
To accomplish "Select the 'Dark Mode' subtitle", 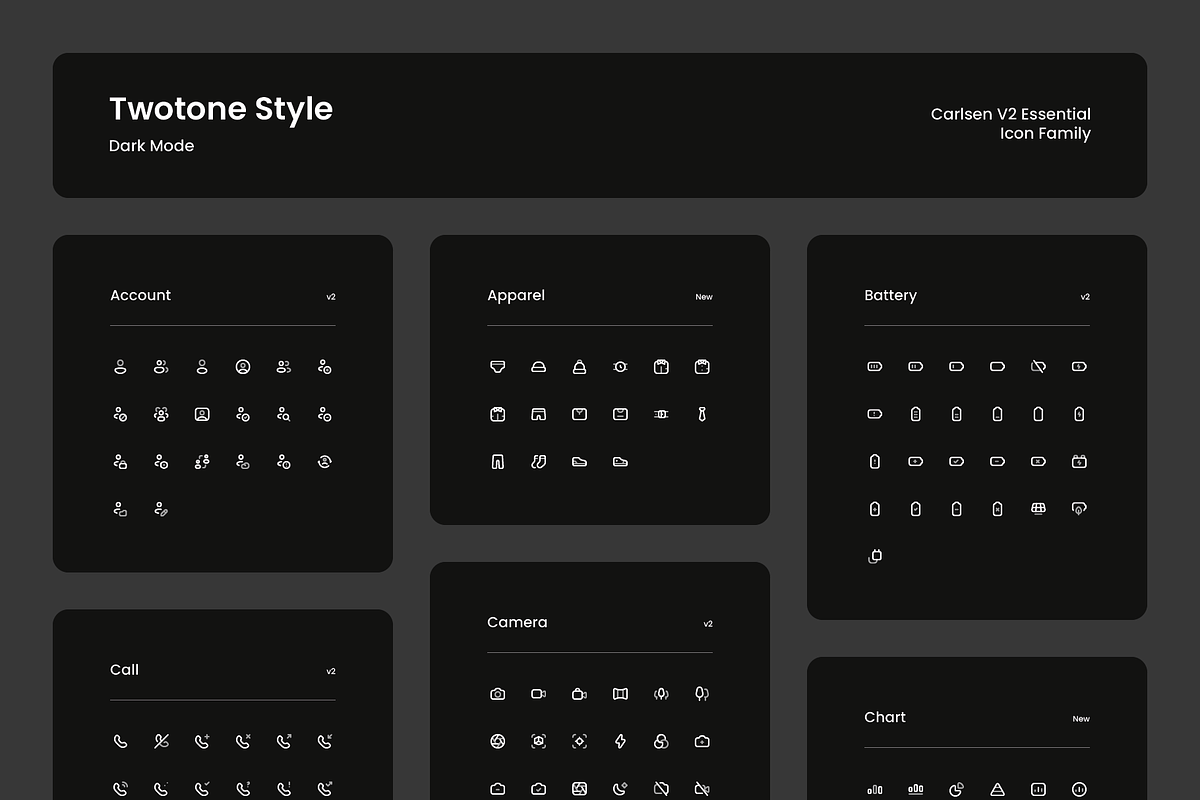I will point(151,146).
